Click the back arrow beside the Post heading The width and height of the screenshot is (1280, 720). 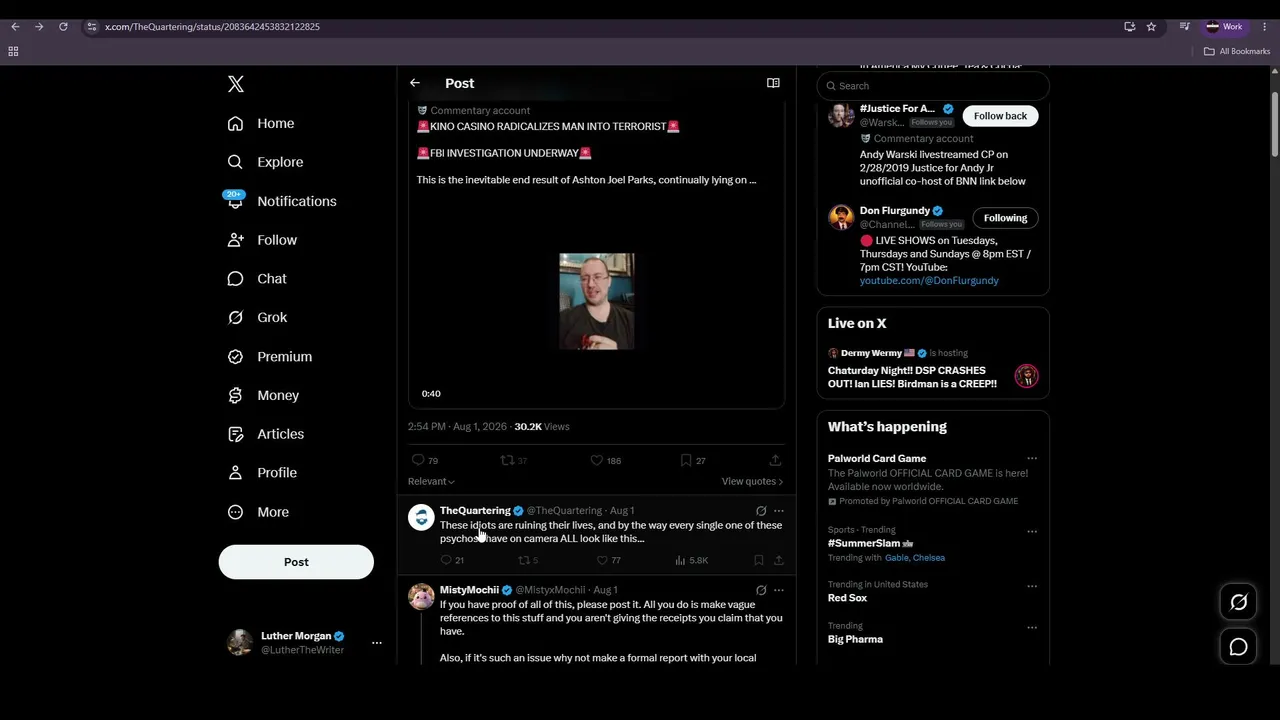pyautogui.click(x=415, y=83)
